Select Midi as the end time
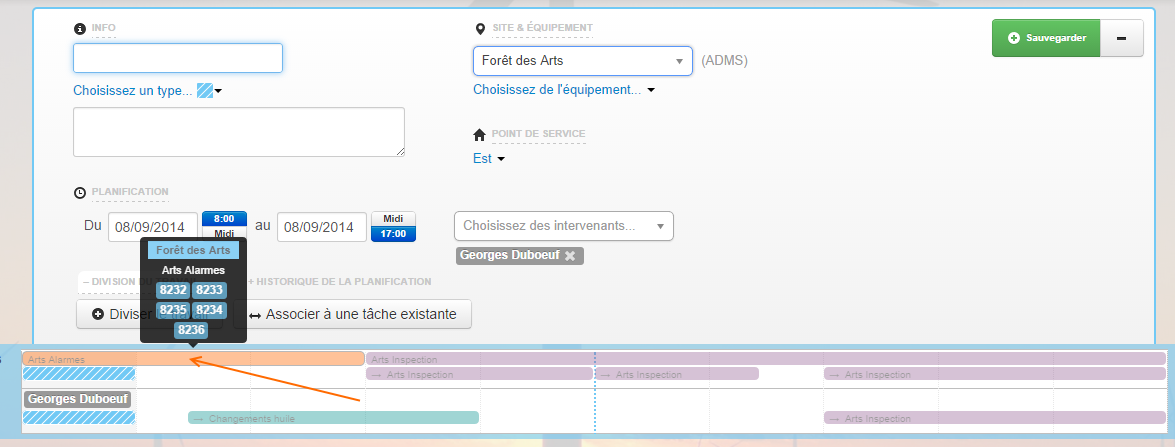This screenshot has width=1175, height=447. tap(393, 219)
